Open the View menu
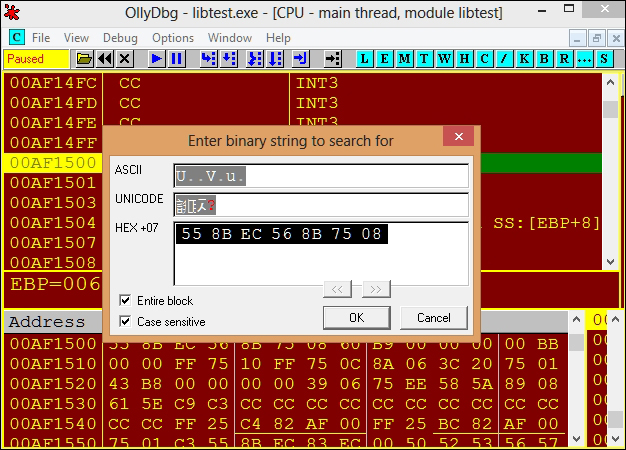The width and height of the screenshot is (626, 450). coord(76,38)
